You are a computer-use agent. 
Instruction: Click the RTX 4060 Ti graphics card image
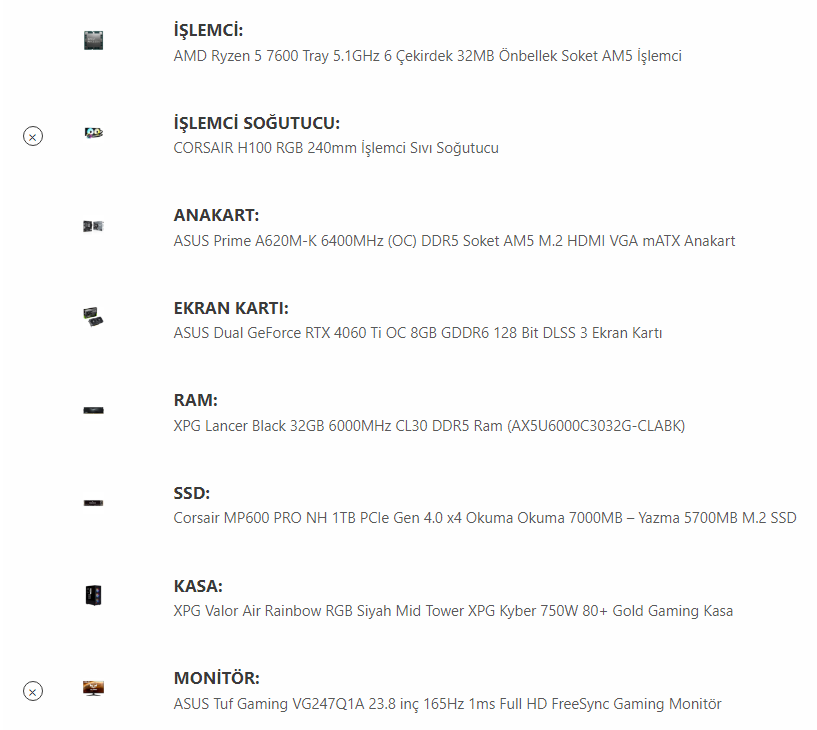point(94,317)
